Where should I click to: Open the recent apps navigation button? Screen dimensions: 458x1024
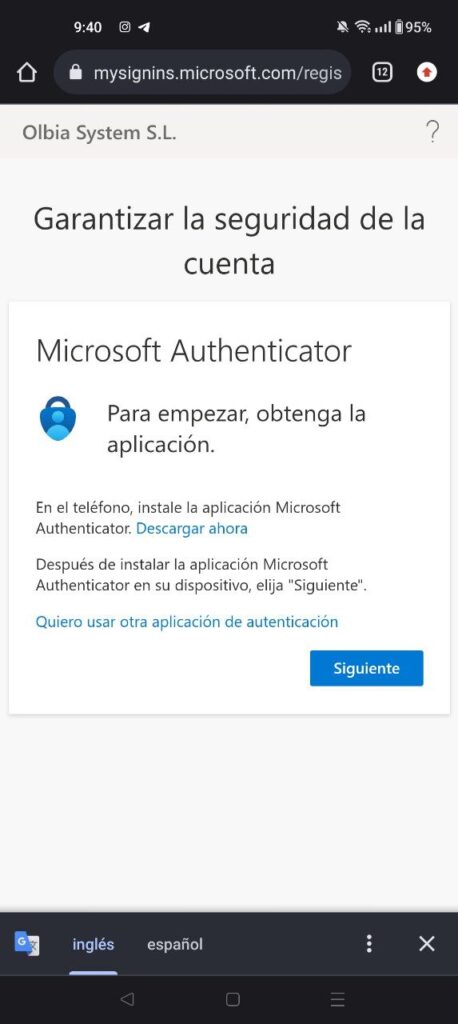click(x=337, y=999)
